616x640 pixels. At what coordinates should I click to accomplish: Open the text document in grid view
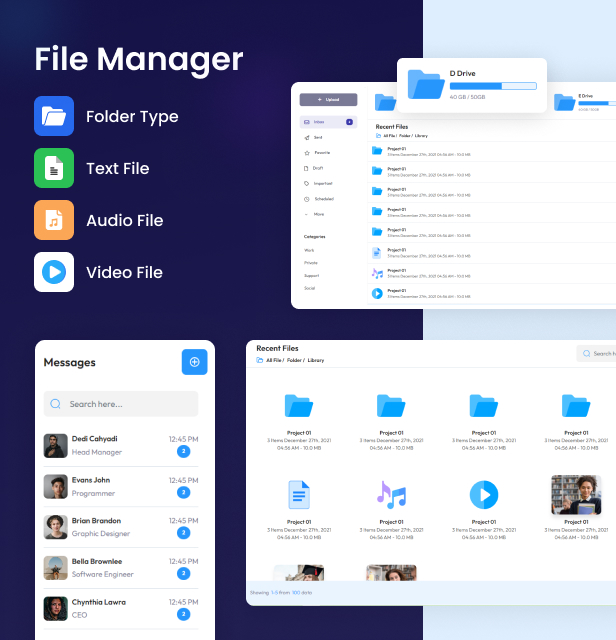pos(299,494)
